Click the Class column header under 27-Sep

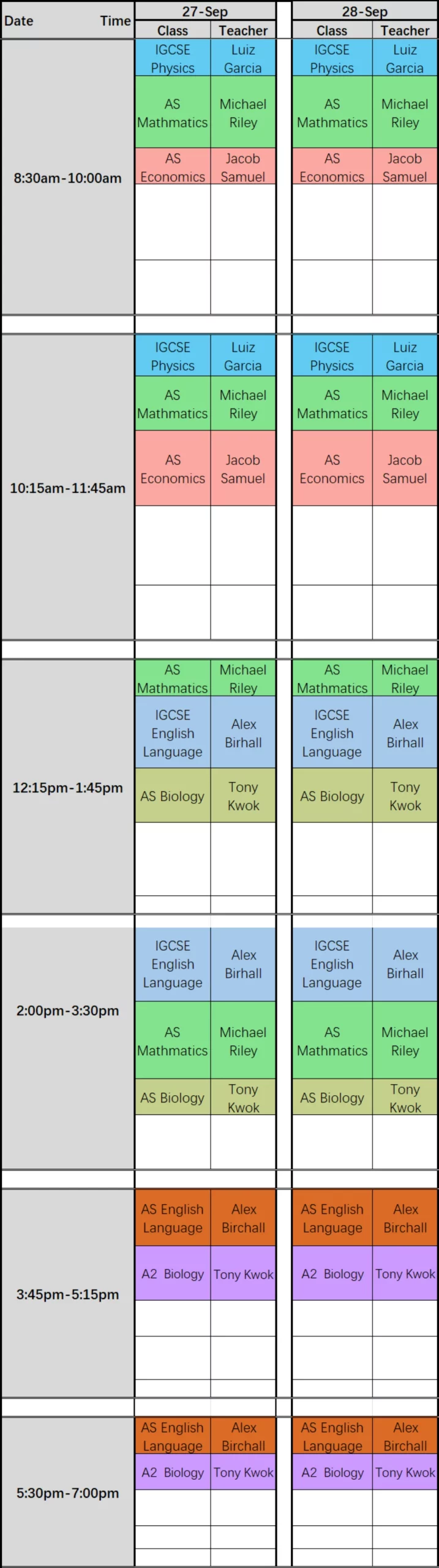coord(173,30)
